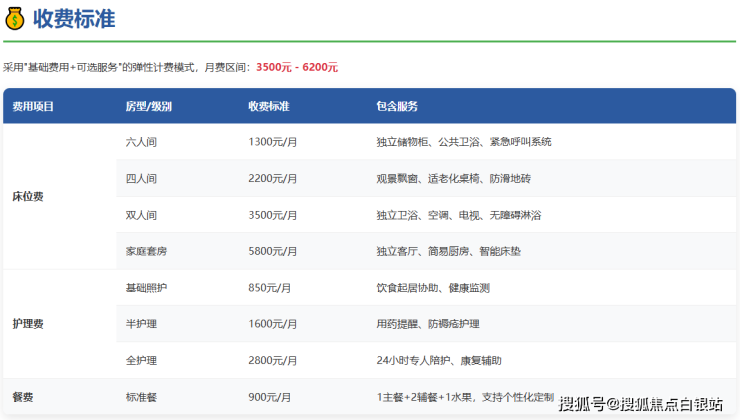Choose the 家庭套房 room option
The image size is (740, 420).
[x=146, y=251]
